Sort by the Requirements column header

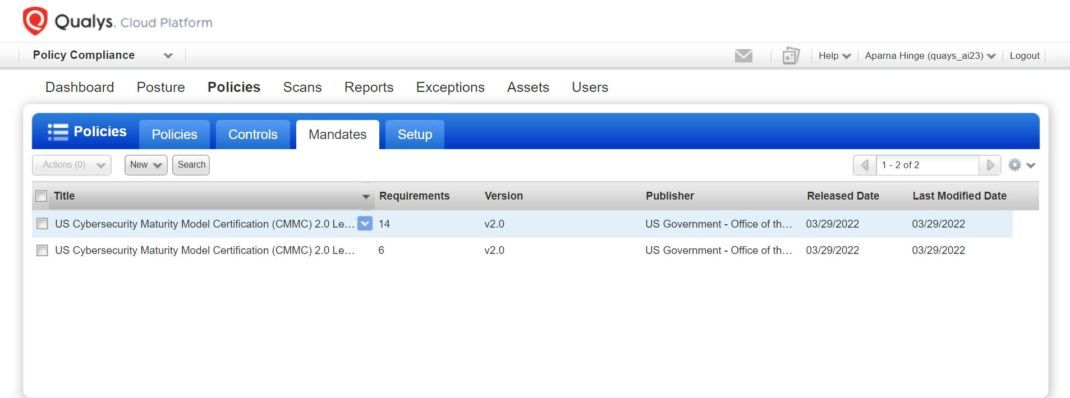pyautogui.click(x=414, y=196)
